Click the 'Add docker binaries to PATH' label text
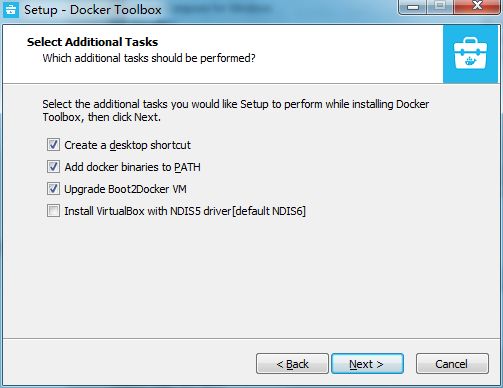 coord(132,167)
